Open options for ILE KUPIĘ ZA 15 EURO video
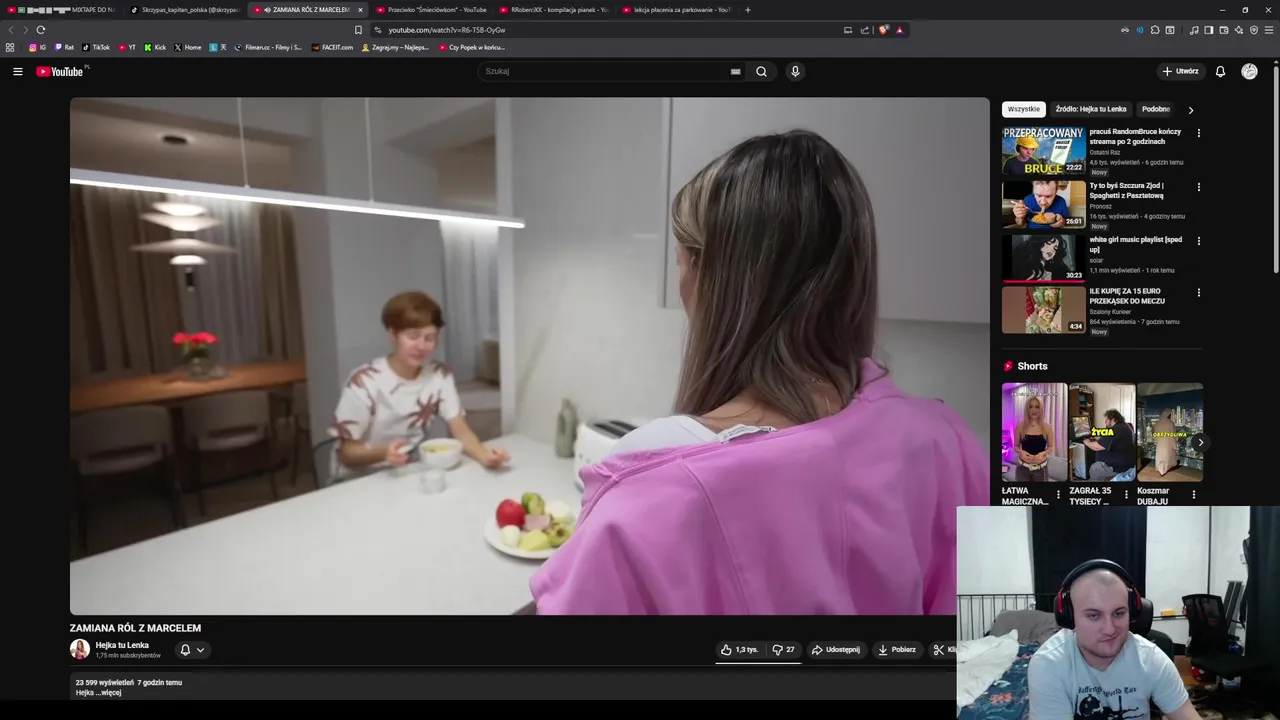1280x720 pixels. (x=1198, y=293)
